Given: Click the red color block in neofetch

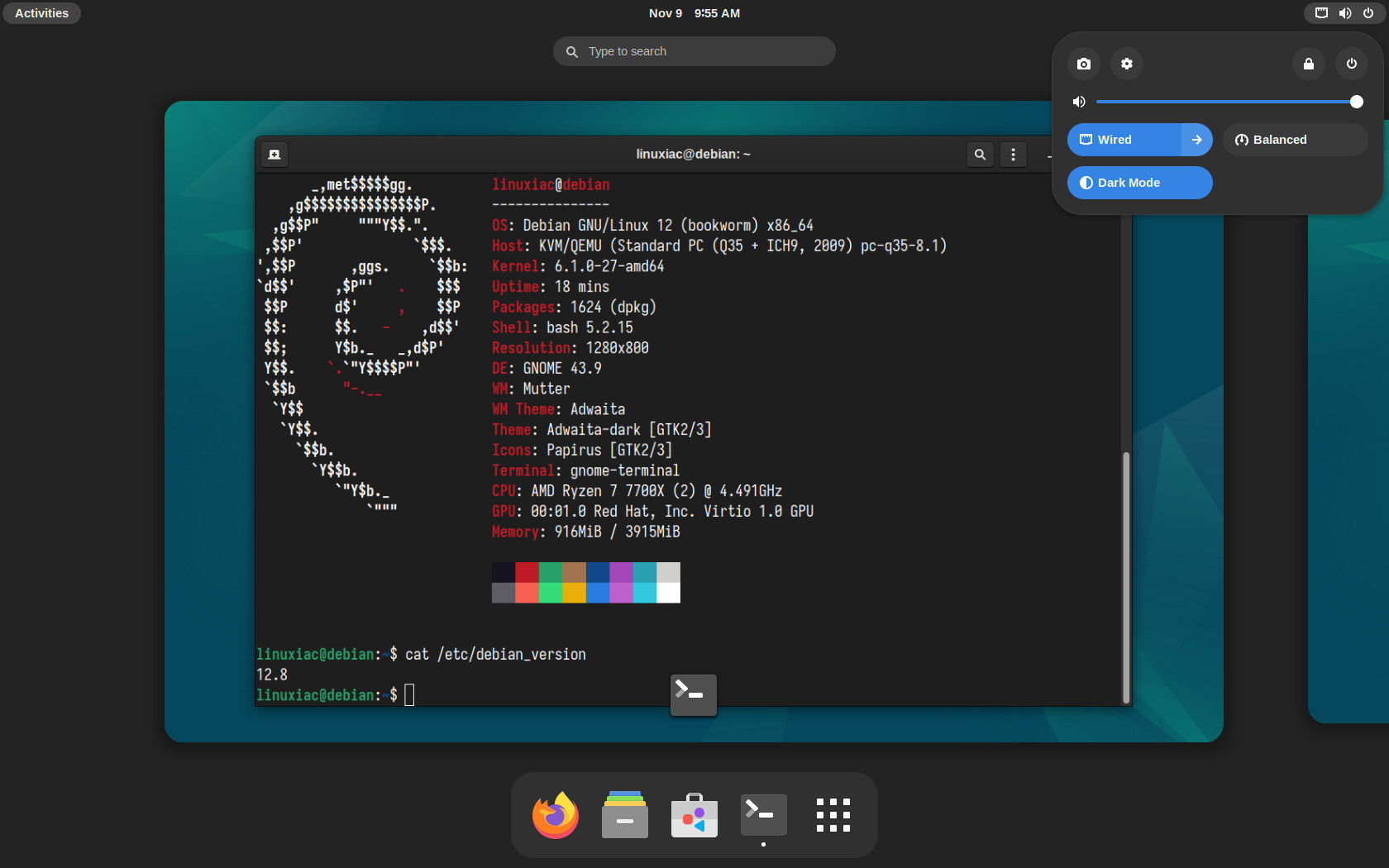Looking at the screenshot, I should [527, 572].
